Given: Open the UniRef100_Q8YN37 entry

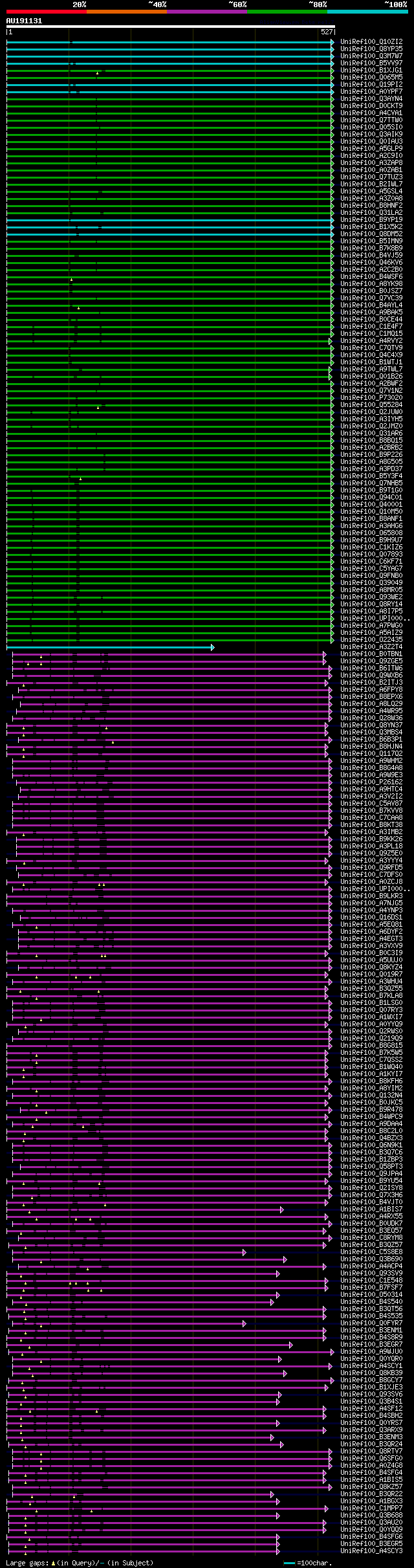Looking at the screenshot, I should 371,725.
